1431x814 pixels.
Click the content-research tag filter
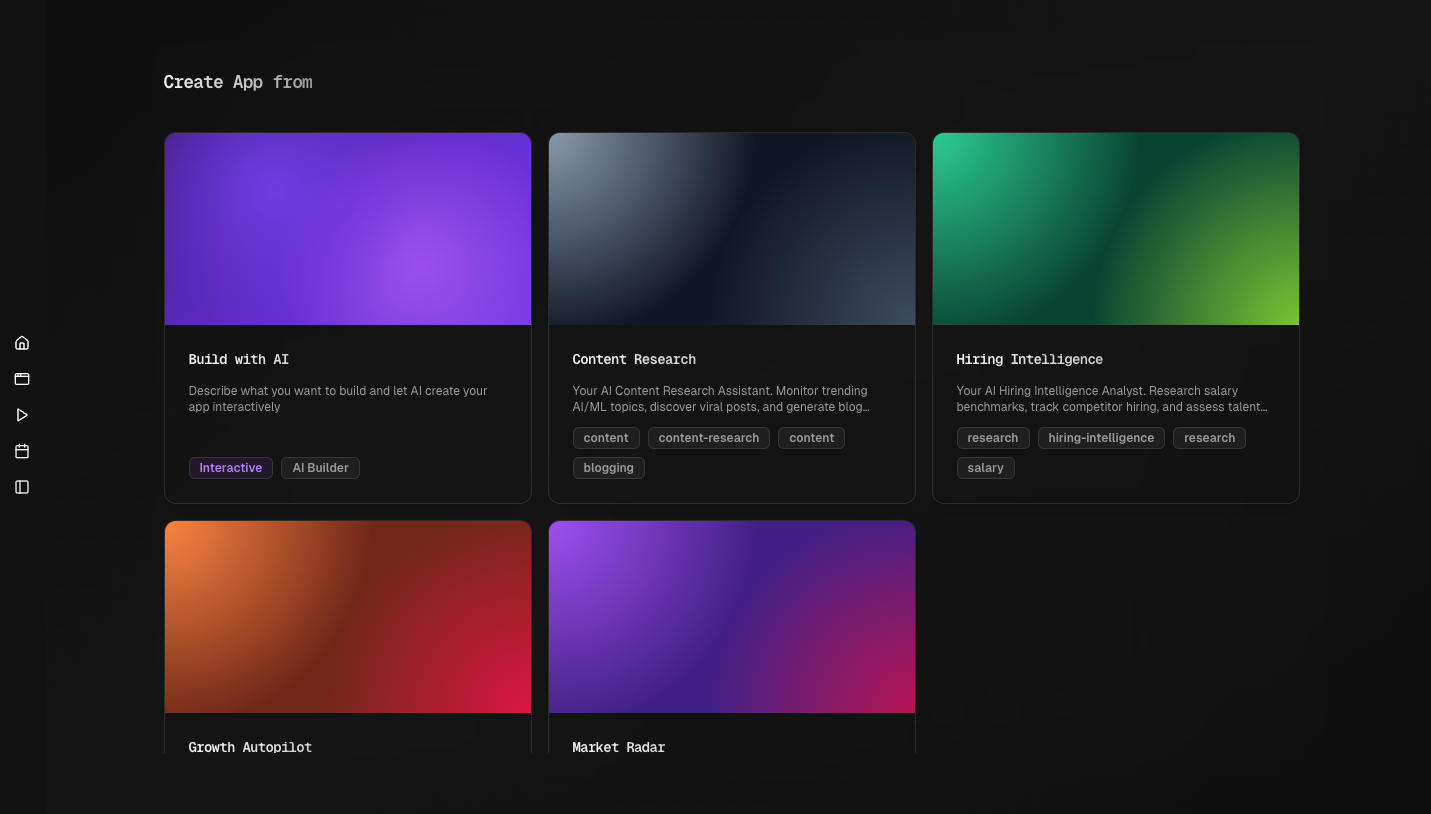click(708, 437)
